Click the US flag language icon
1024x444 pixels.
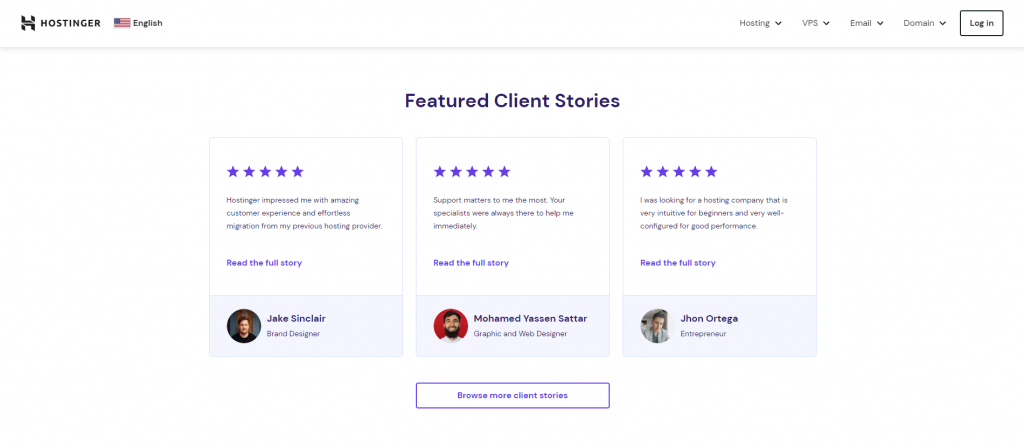[122, 23]
